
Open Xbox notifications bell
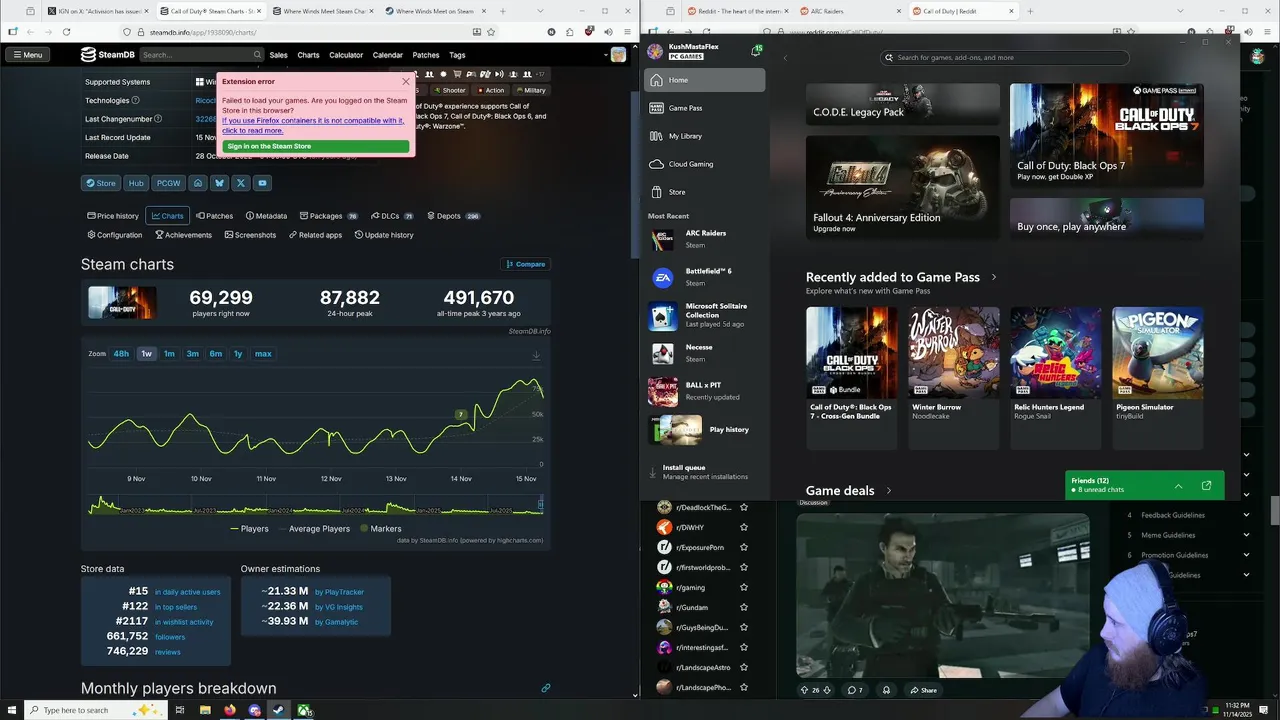[756, 50]
